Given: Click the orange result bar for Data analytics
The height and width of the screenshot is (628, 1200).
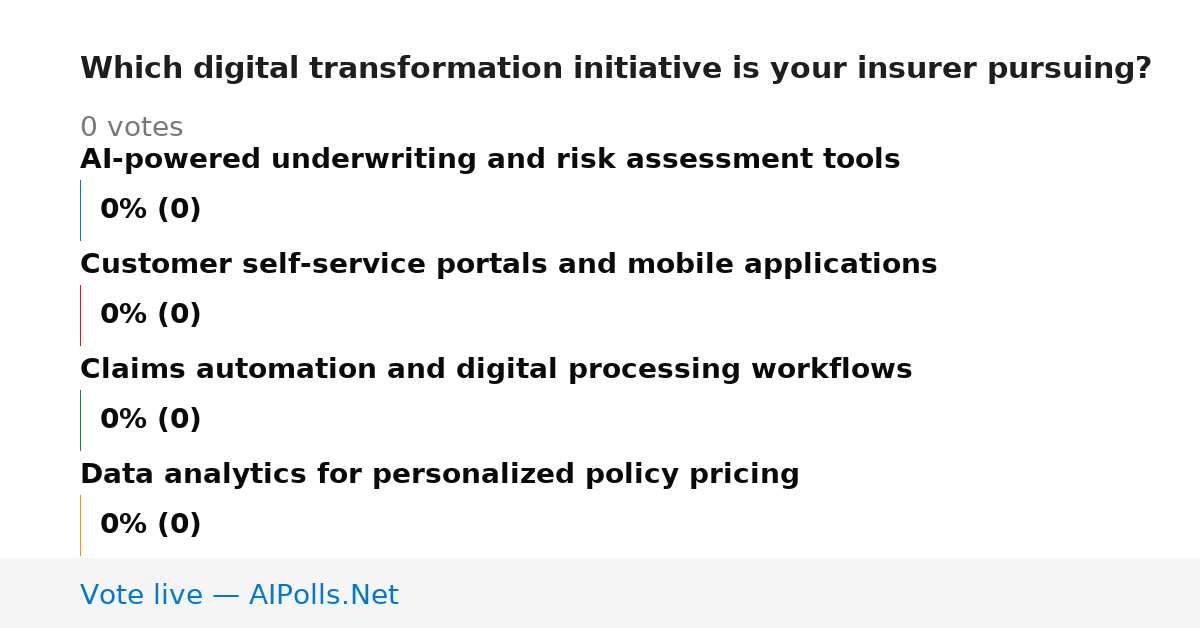Looking at the screenshot, I should point(80,525).
